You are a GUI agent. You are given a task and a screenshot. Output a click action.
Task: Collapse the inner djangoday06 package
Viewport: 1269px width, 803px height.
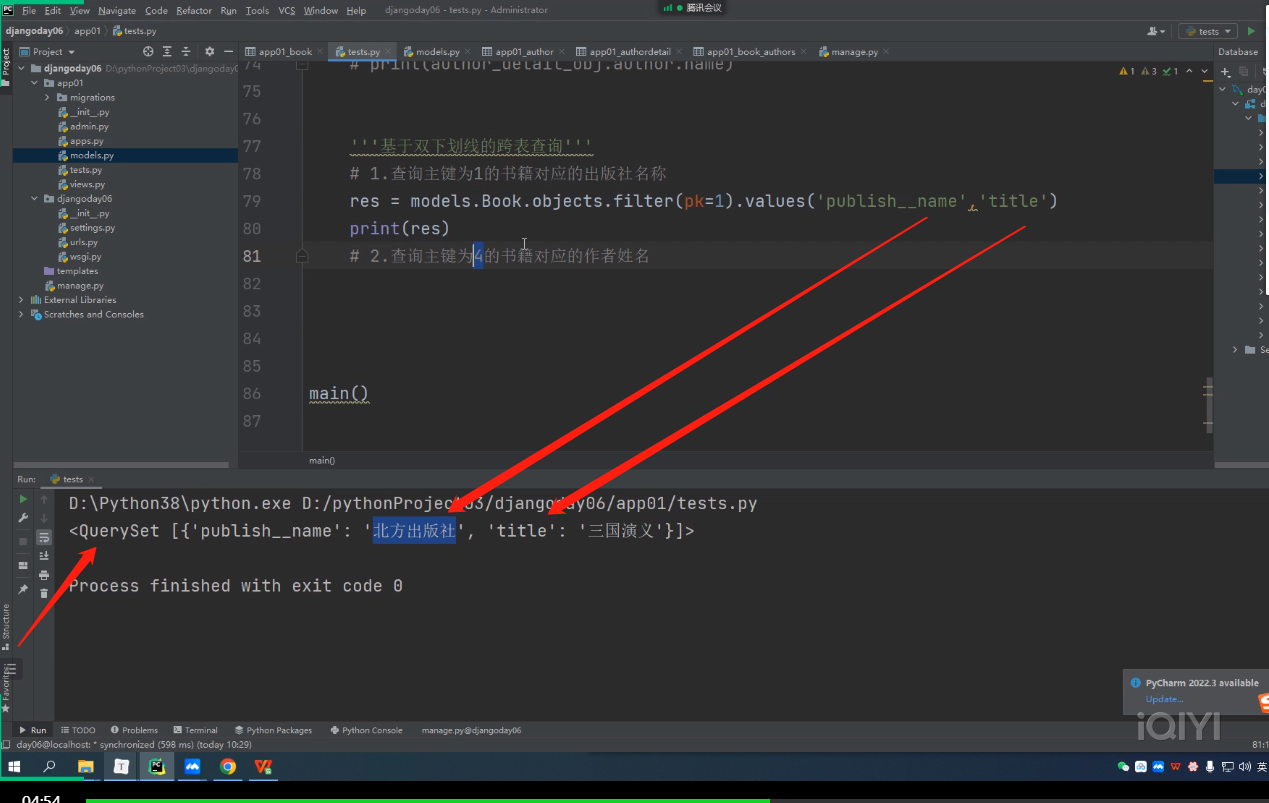click(35, 199)
